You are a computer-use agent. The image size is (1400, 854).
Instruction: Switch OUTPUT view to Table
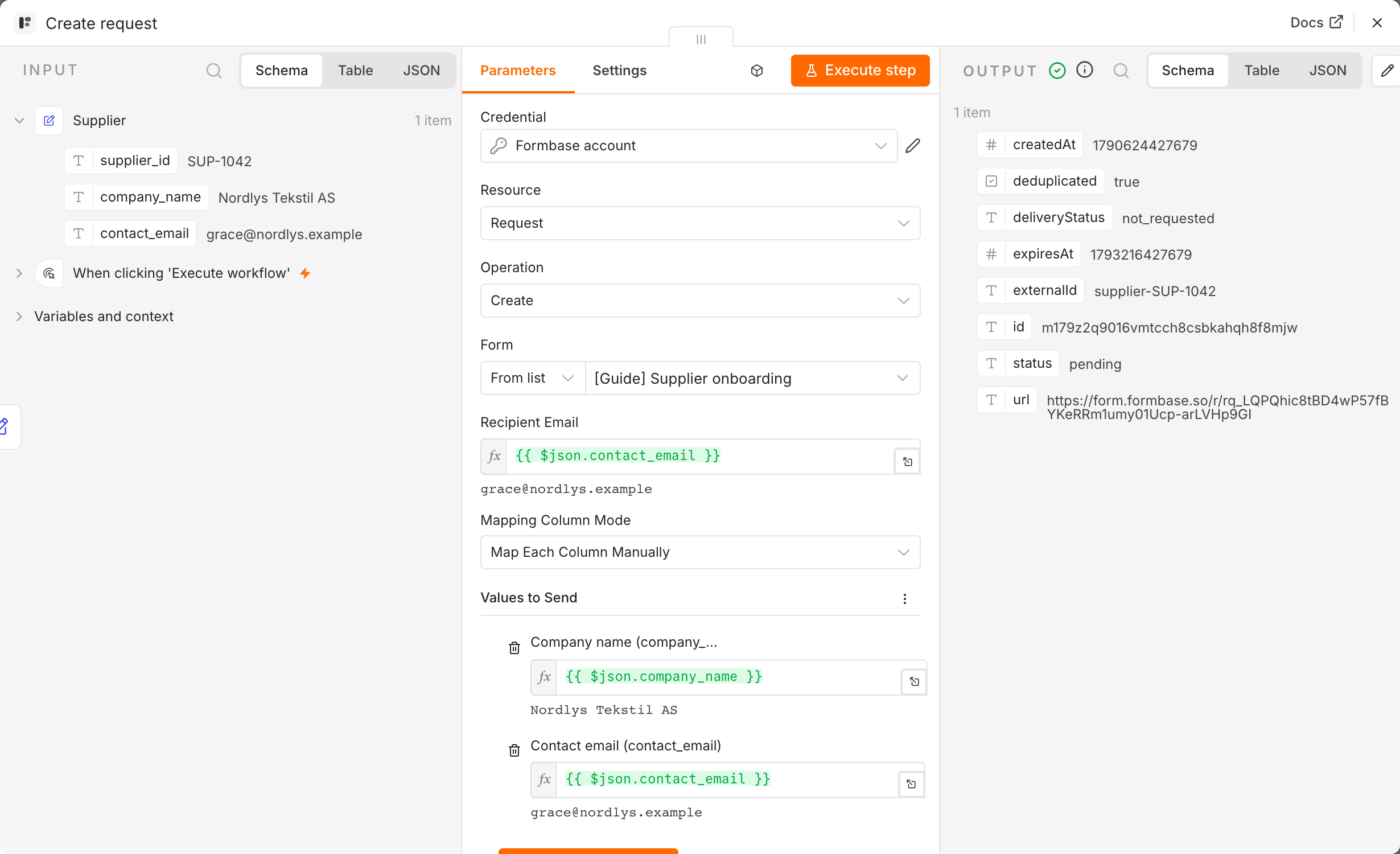[x=1261, y=71]
